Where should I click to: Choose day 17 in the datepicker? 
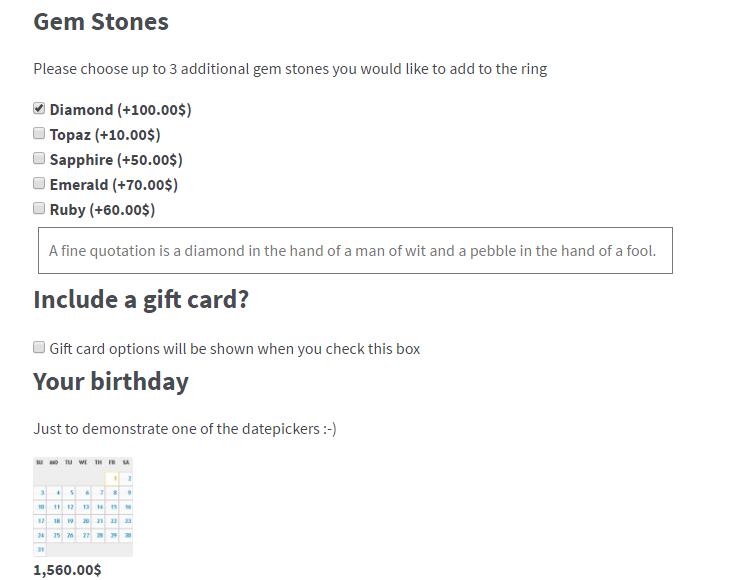[40, 521]
